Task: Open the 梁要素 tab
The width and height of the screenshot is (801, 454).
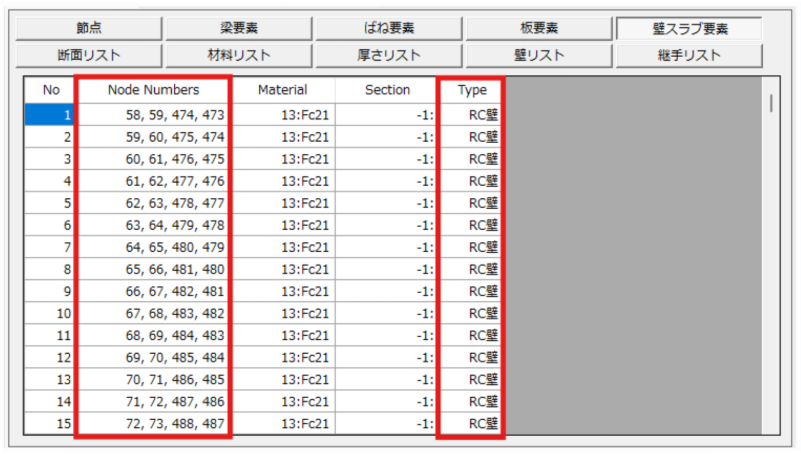Action: tap(238, 29)
